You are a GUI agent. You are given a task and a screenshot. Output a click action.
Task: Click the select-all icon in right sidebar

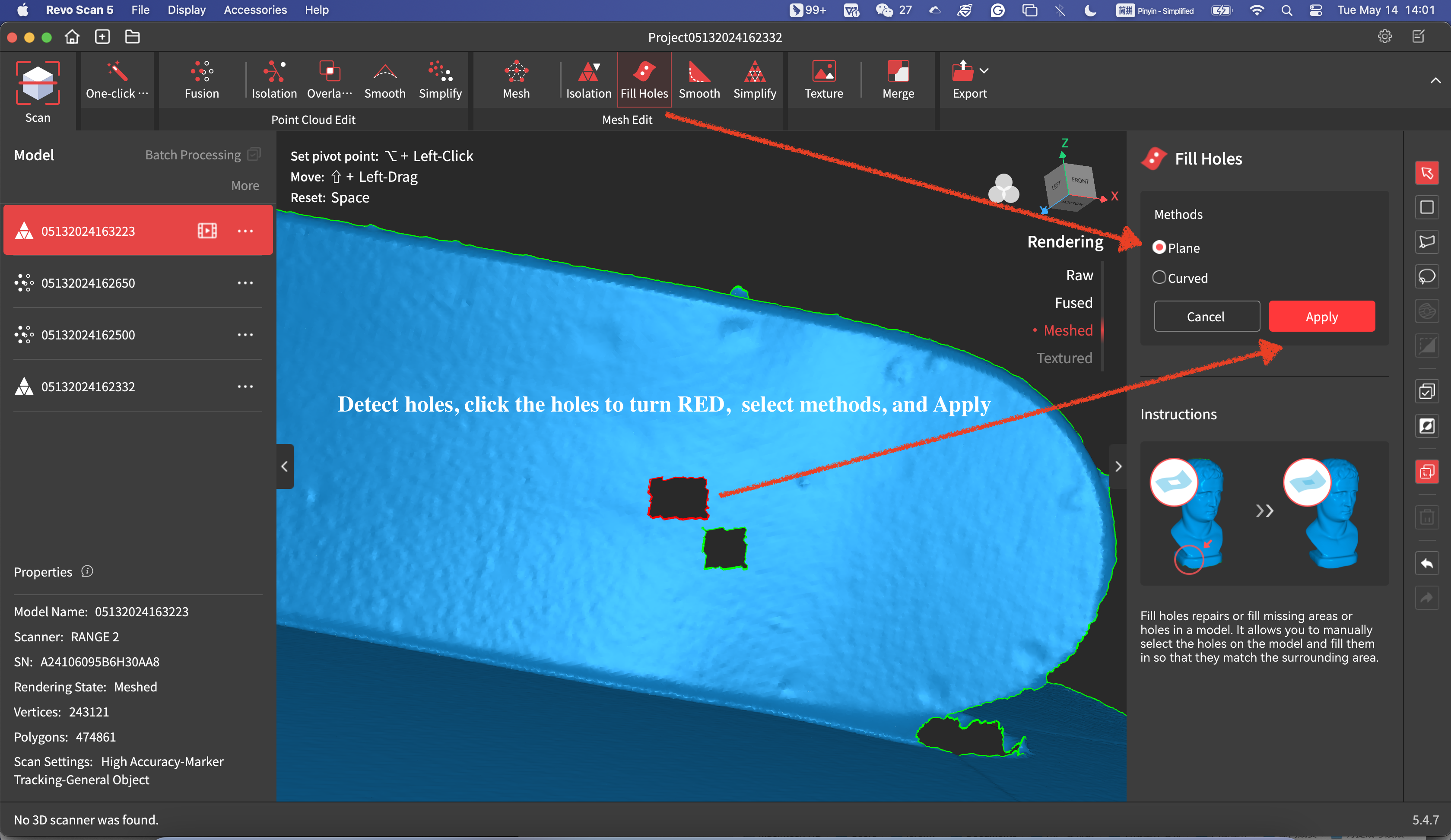point(1427,392)
